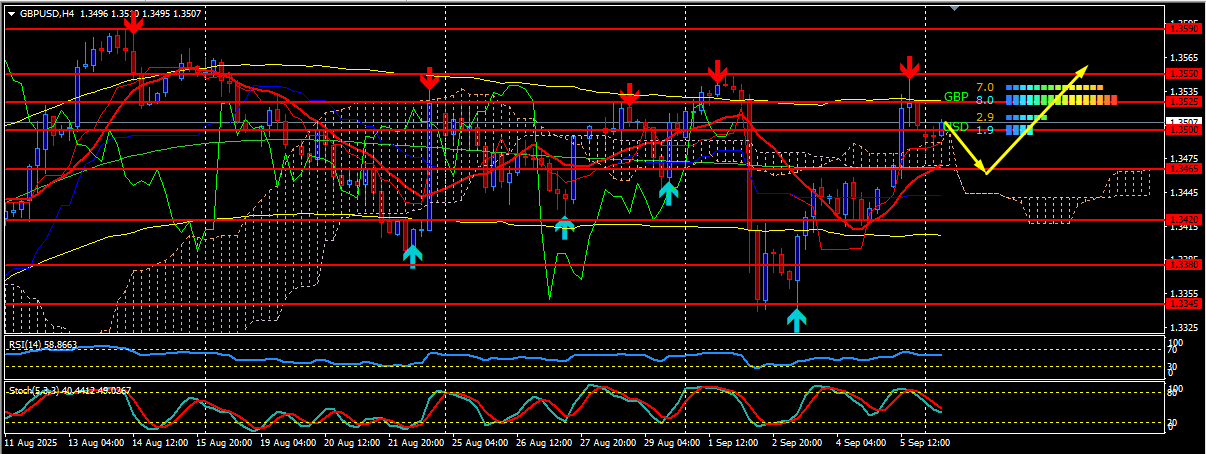Select the cyan buy arrow under the 29 Aug 04:00 candles
Viewport: 1206px width, 454px height.
click(668, 193)
